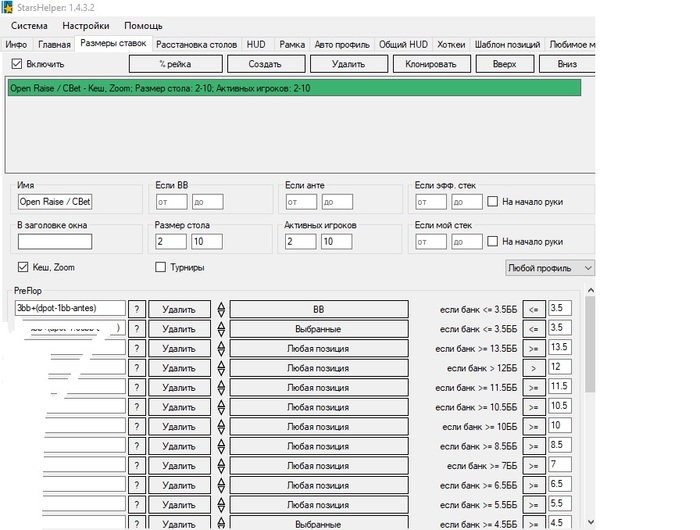700x530 pixels.
Task: Click the help "?" button in the first PreFlop row
Action: (137, 309)
